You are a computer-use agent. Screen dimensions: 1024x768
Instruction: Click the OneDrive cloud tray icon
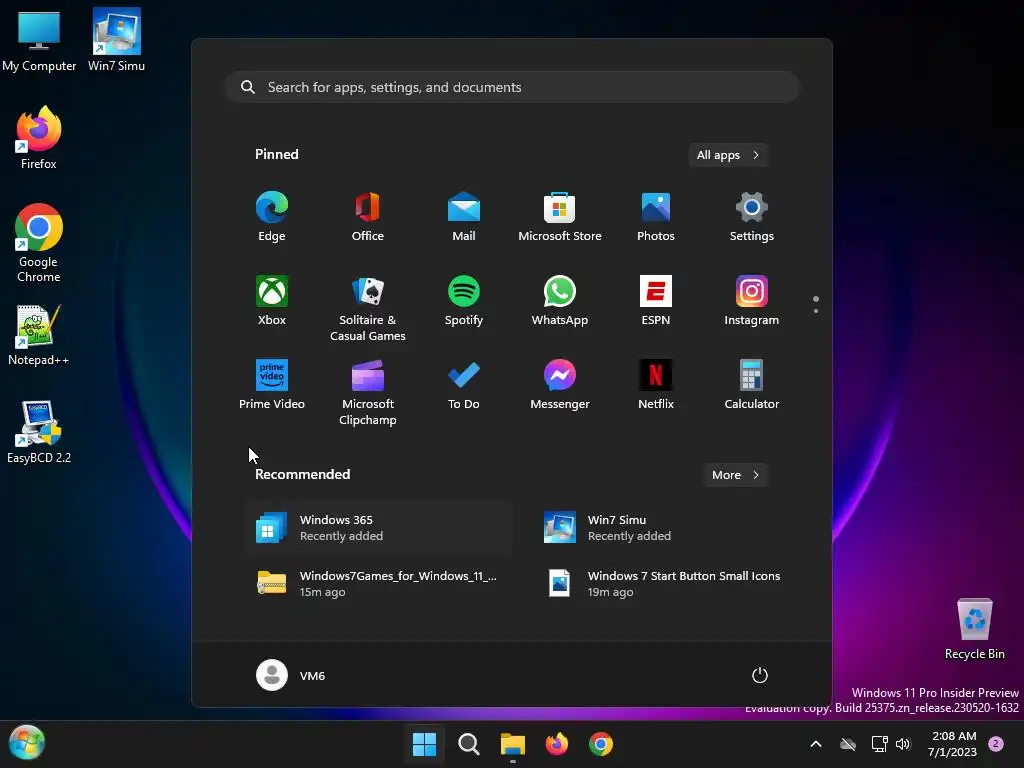(848, 744)
